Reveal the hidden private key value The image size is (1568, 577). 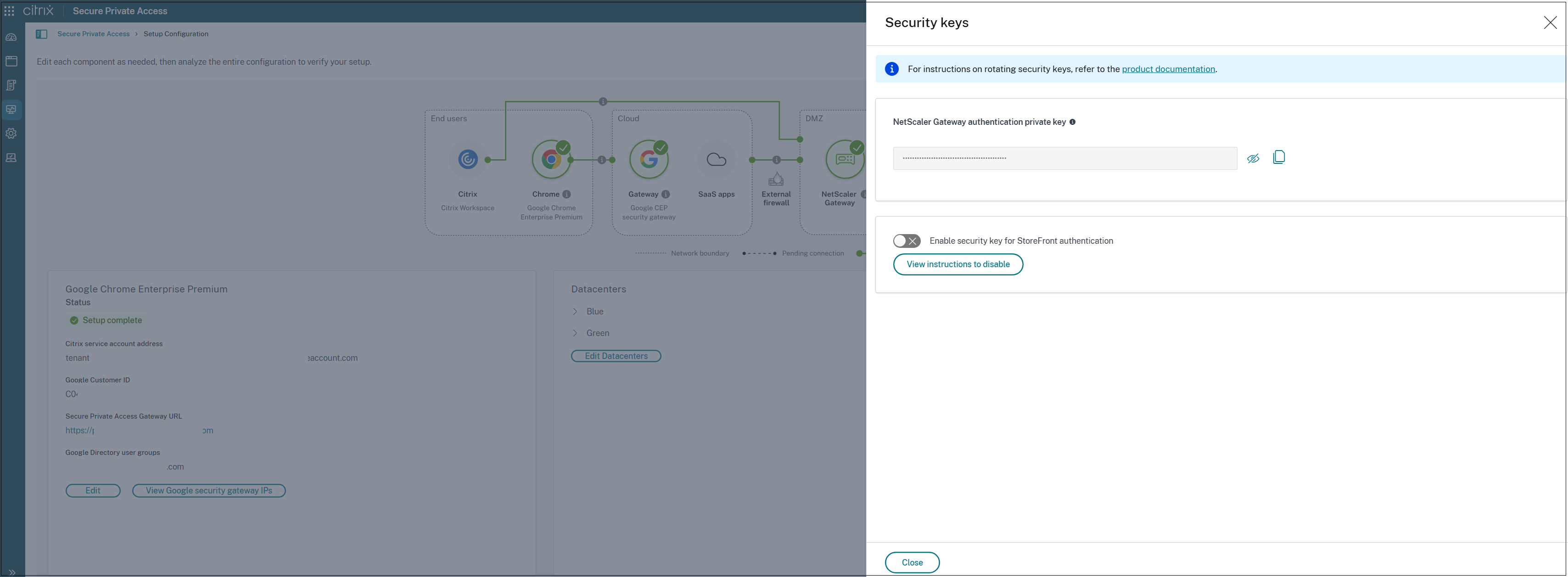pos(1253,158)
